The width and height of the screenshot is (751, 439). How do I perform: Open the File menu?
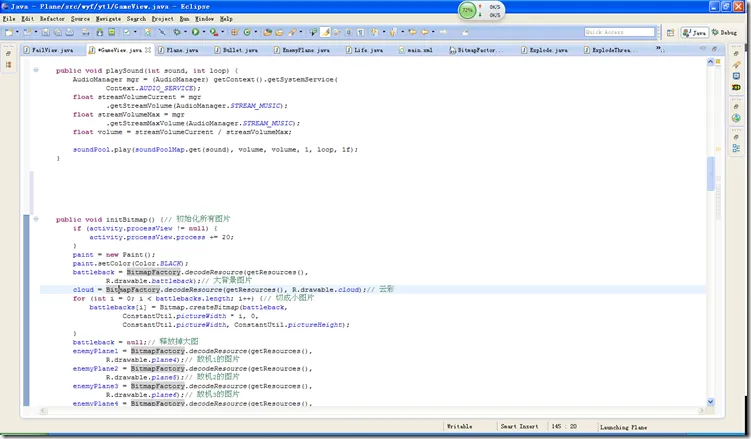(9, 19)
